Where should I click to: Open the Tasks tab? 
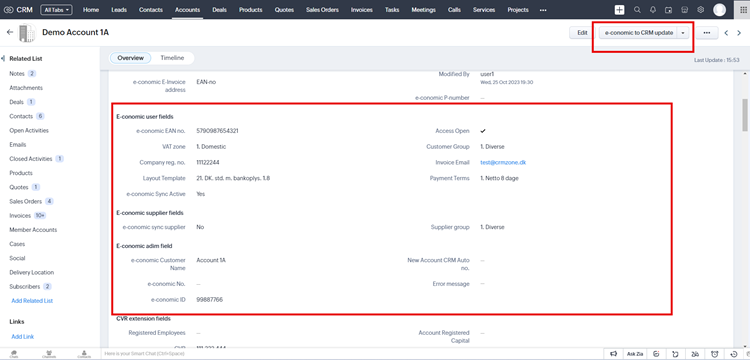tap(392, 10)
